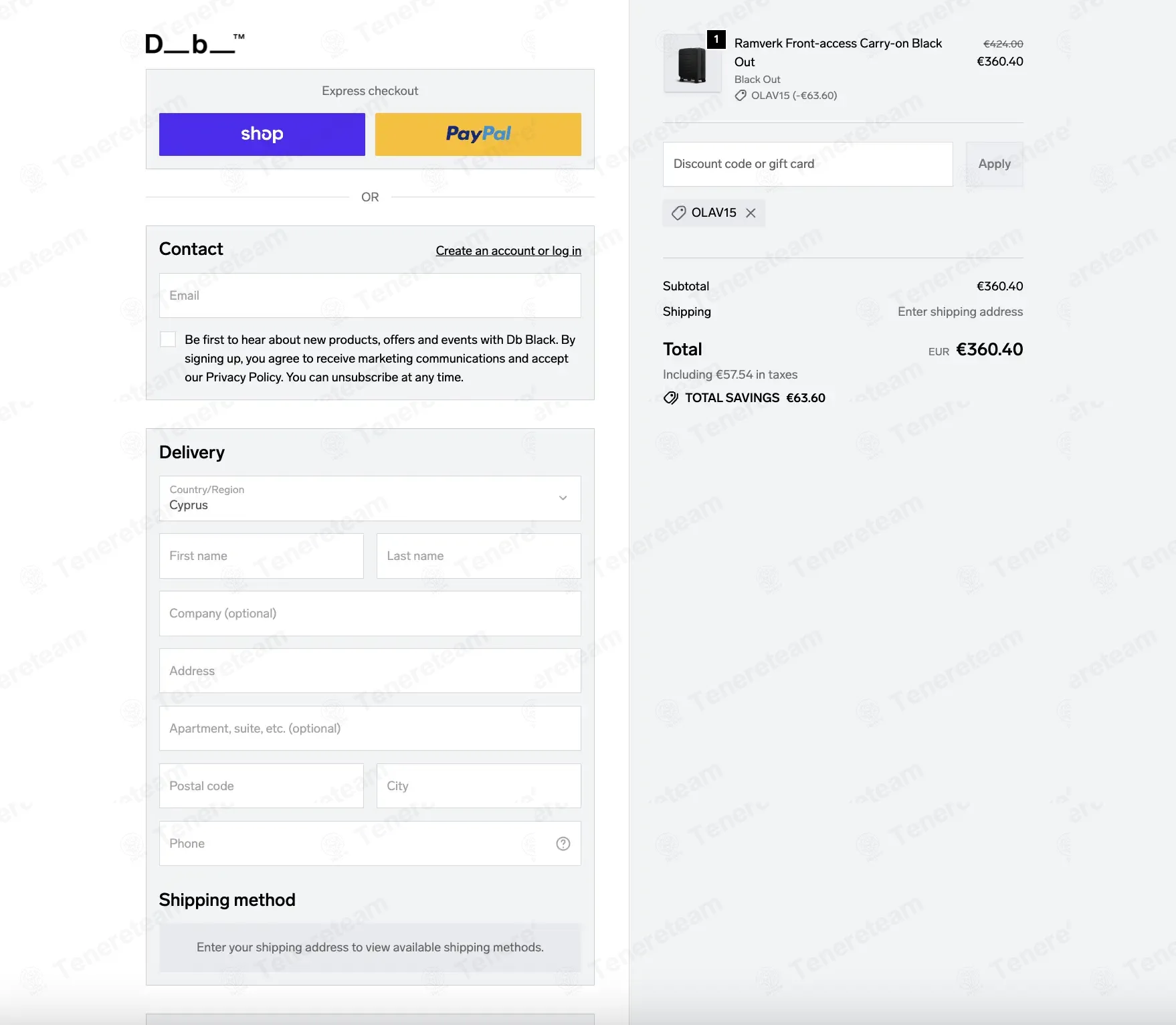Viewport: 1176px width, 1025px height.
Task: Pay with PayPal express checkout button
Action: pos(478,134)
